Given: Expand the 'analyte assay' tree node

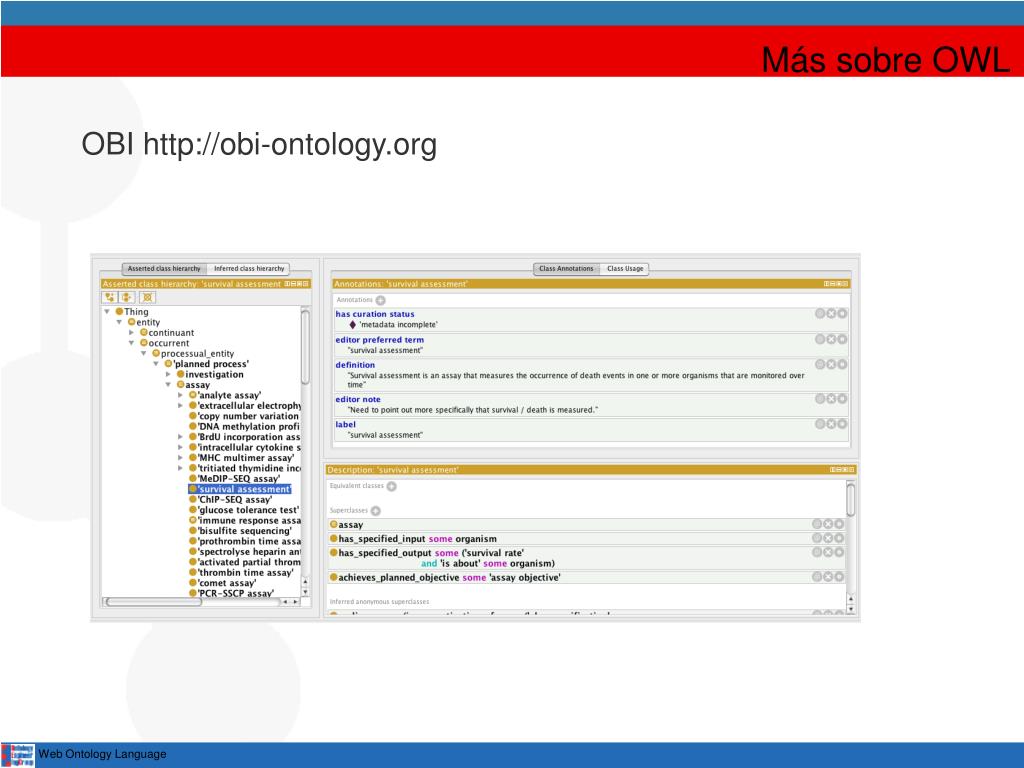Looking at the screenshot, I should tap(181, 396).
